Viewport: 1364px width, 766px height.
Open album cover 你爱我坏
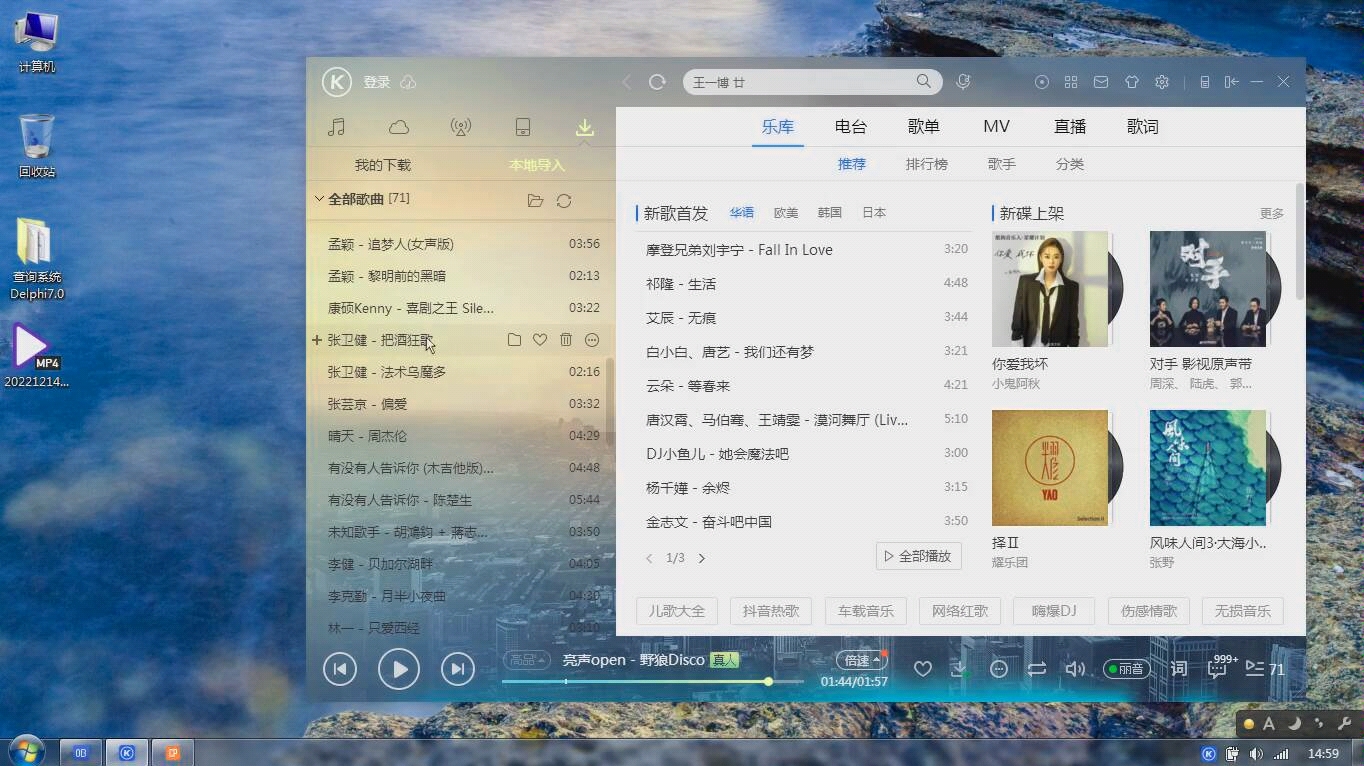(1050, 289)
